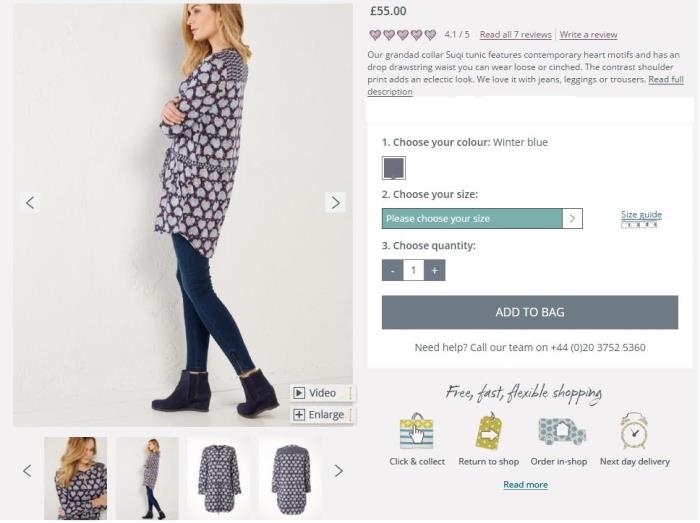The height and width of the screenshot is (523, 700).
Task: Click the quantity input field
Action: 414,270
